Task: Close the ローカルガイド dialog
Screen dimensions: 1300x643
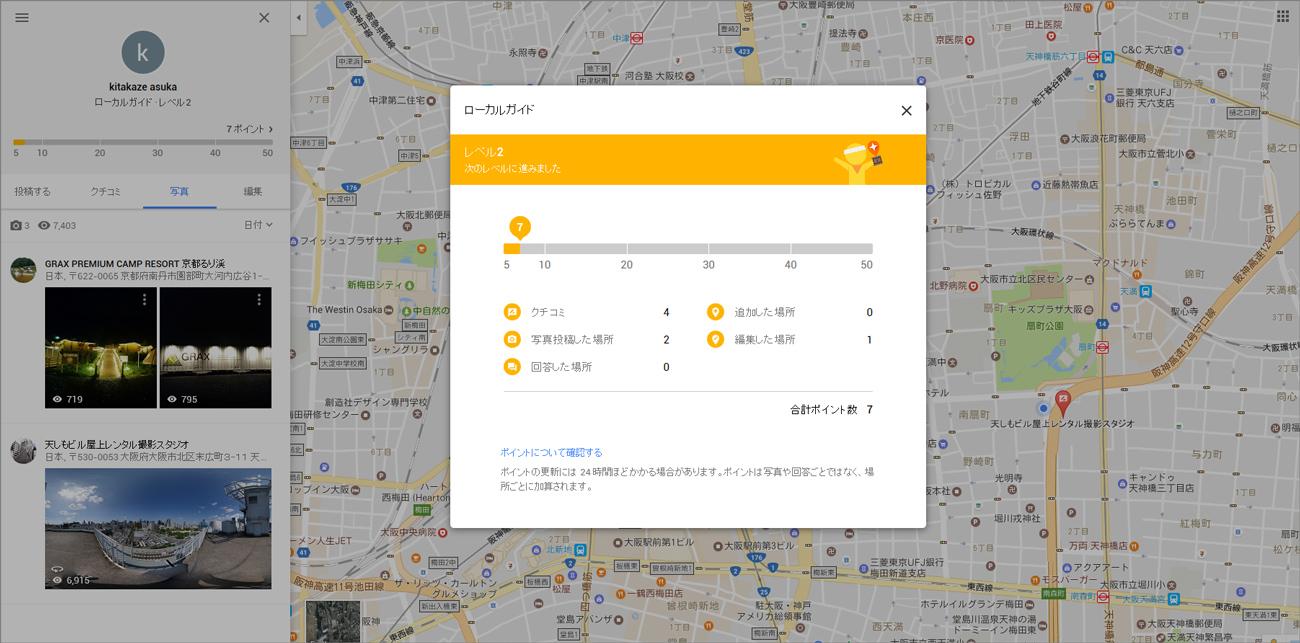Action: point(906,111)
